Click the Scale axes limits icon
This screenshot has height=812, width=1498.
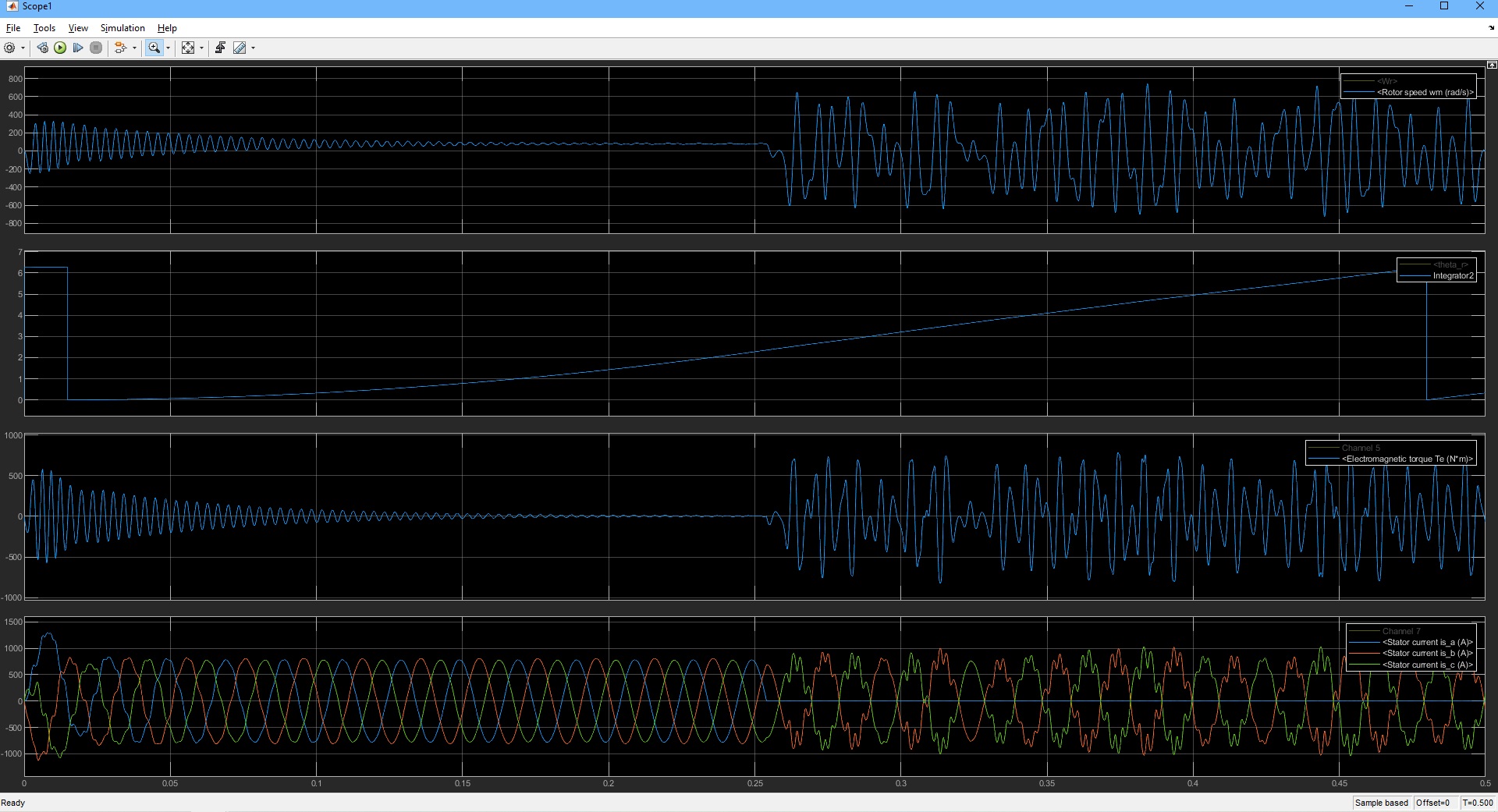pyautogui.click(x=188, y=48)
